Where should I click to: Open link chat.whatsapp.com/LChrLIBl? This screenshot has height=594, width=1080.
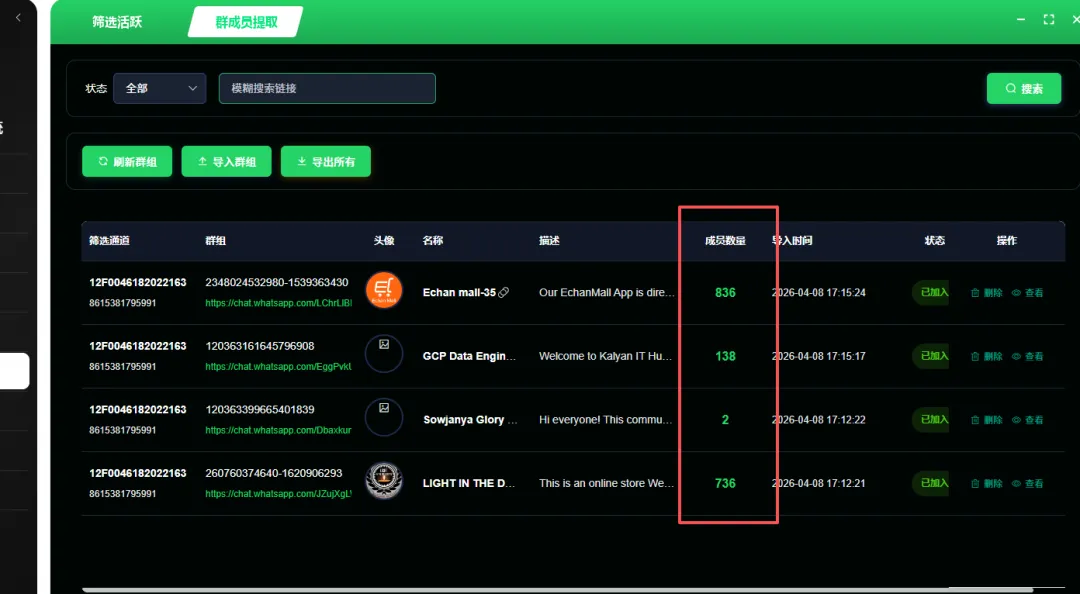pyautogui.click(x=278, y=303)
